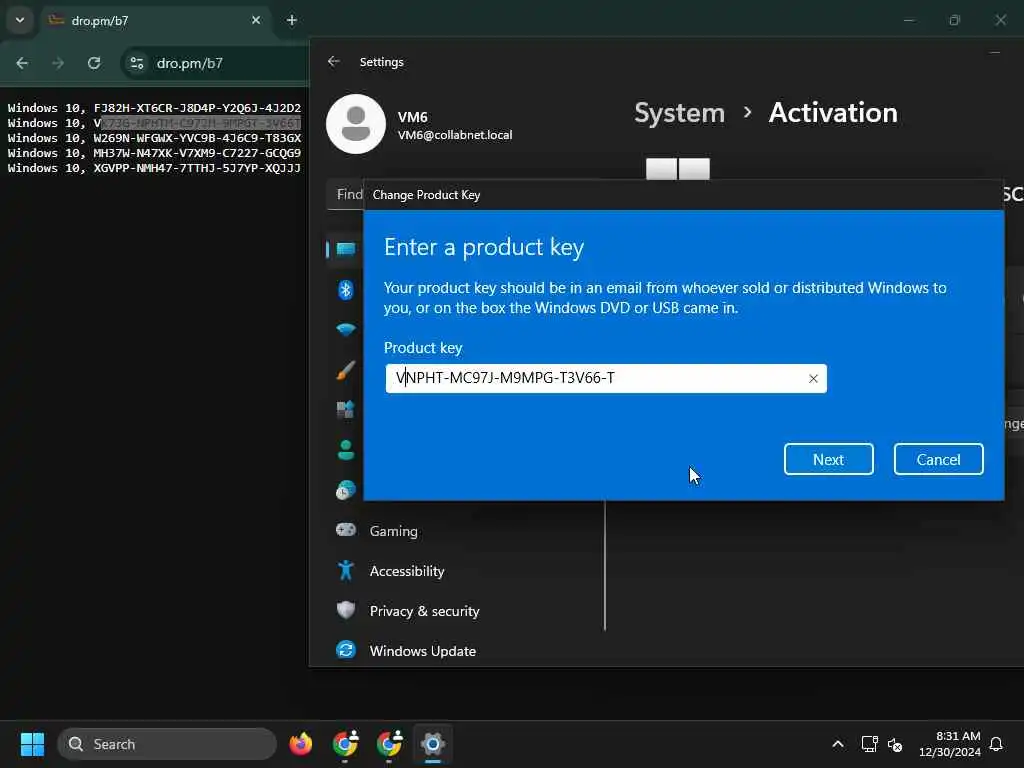Open Privacy & security settings category
1024x768 pixels.
[x=424, y=611]
